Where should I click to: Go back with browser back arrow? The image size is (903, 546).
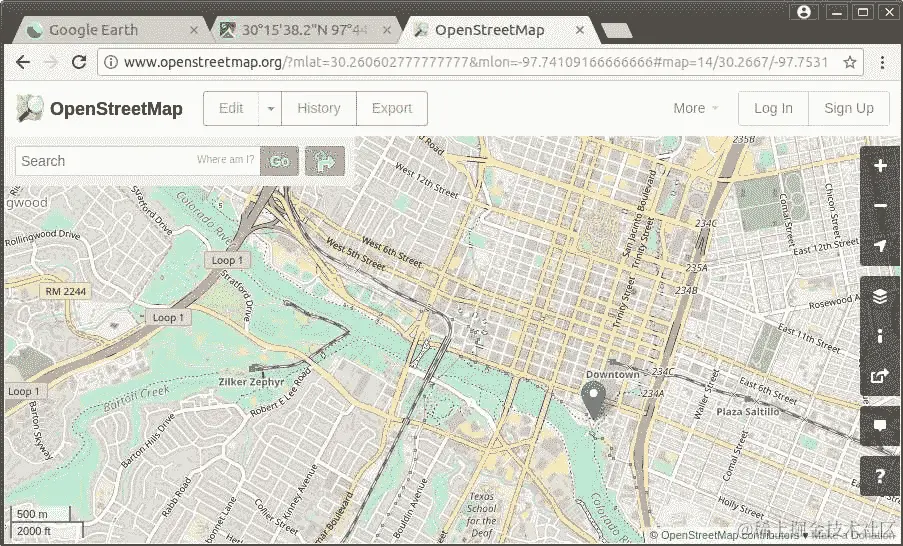pyautogui.click(x=23, y=62)
